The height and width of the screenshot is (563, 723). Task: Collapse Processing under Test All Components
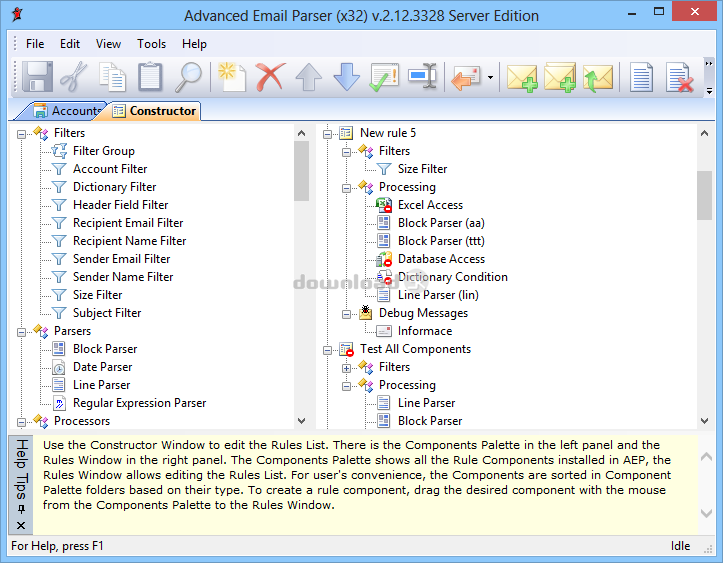346,386
